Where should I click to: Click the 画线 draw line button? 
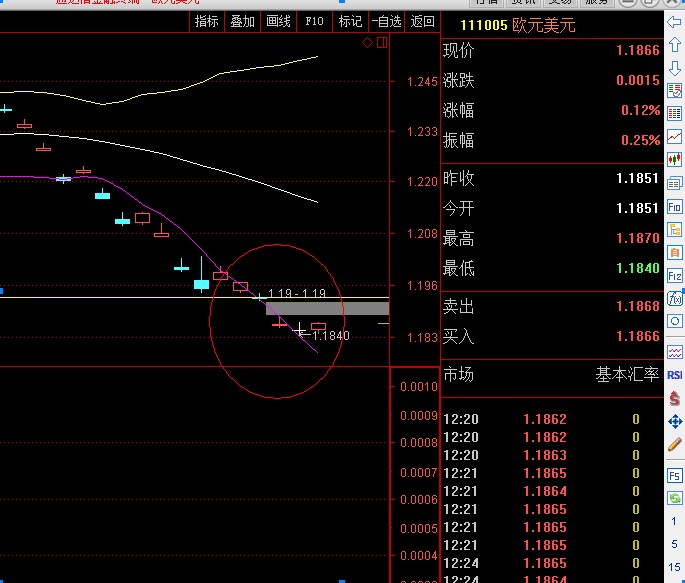[x=278, y=21]
